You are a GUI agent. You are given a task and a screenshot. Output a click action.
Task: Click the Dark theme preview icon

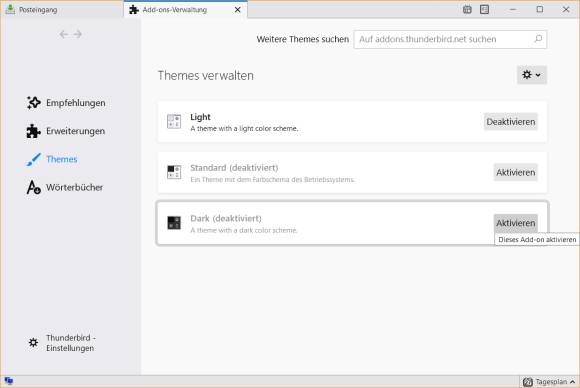coord(174,223)
